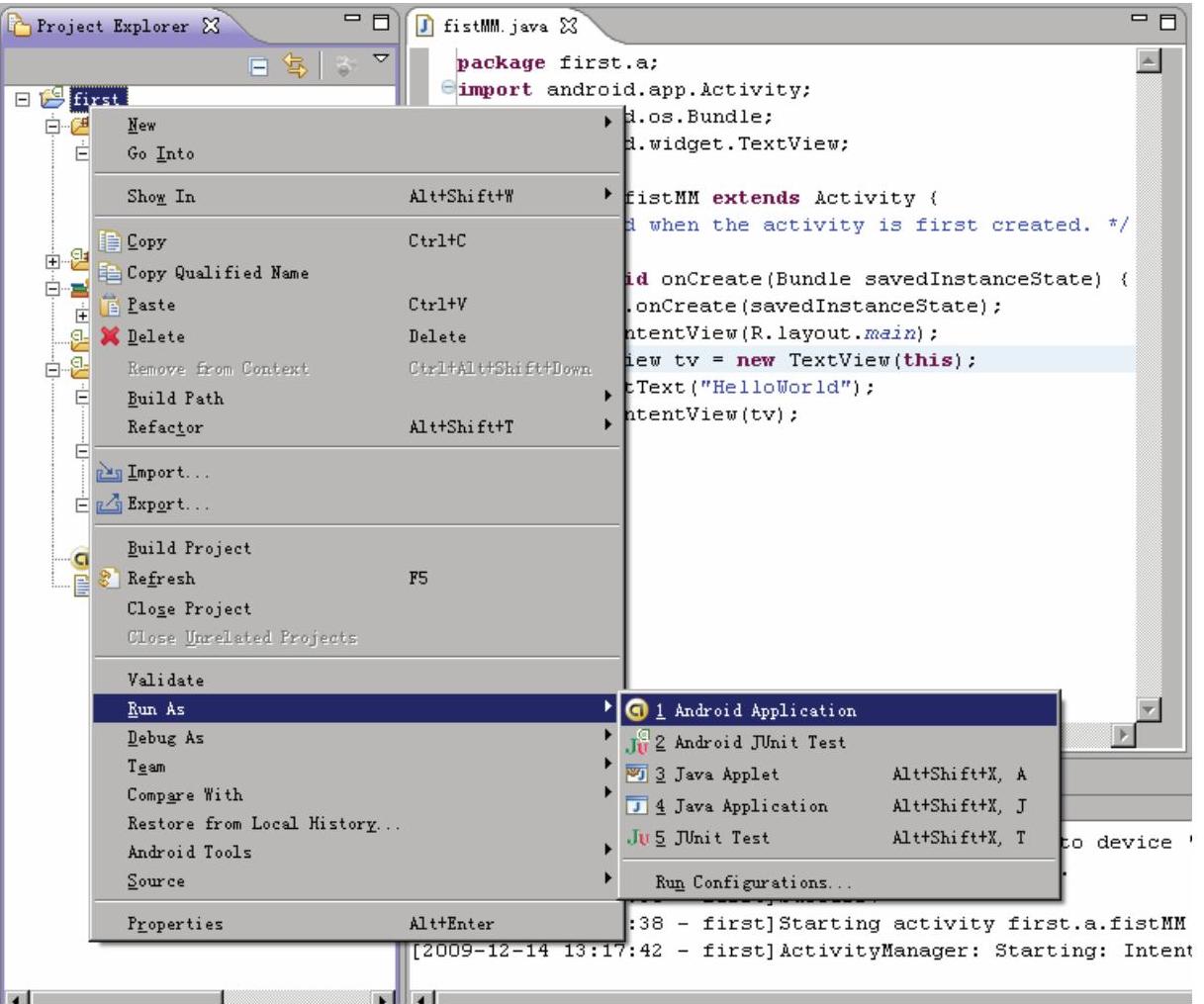Select Android JUnit Test option
This screenshot has height=1004, width=1204.
[749, 742]
